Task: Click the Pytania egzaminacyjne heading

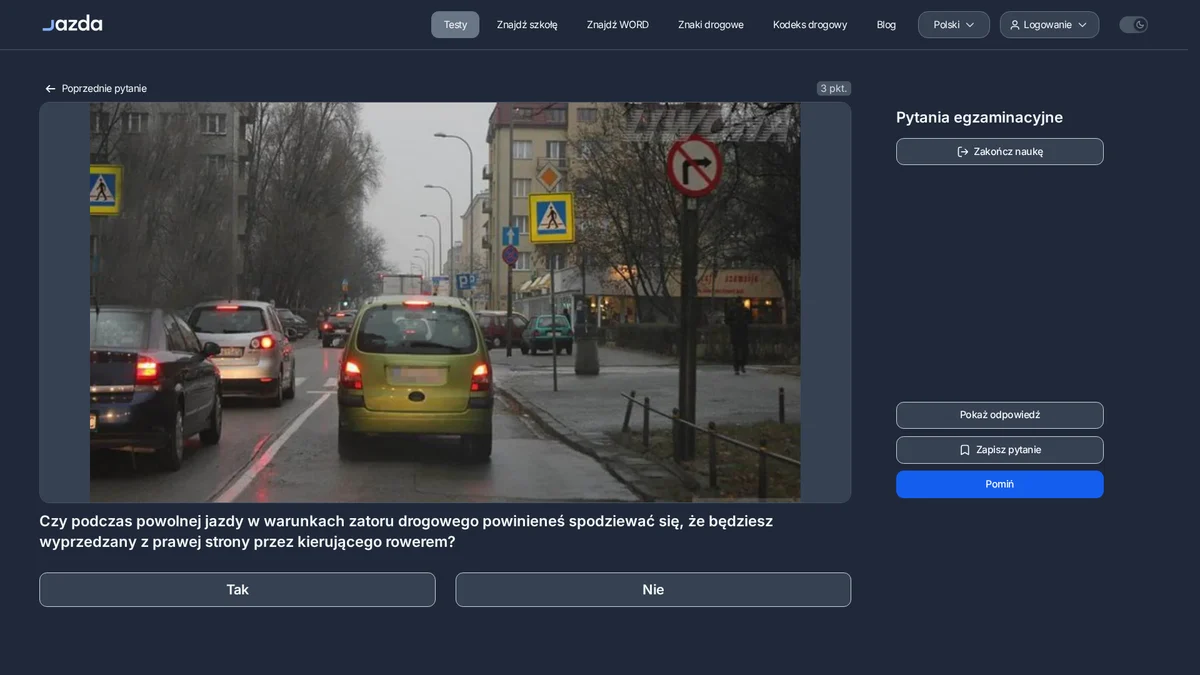Action: tap(979, 118)
